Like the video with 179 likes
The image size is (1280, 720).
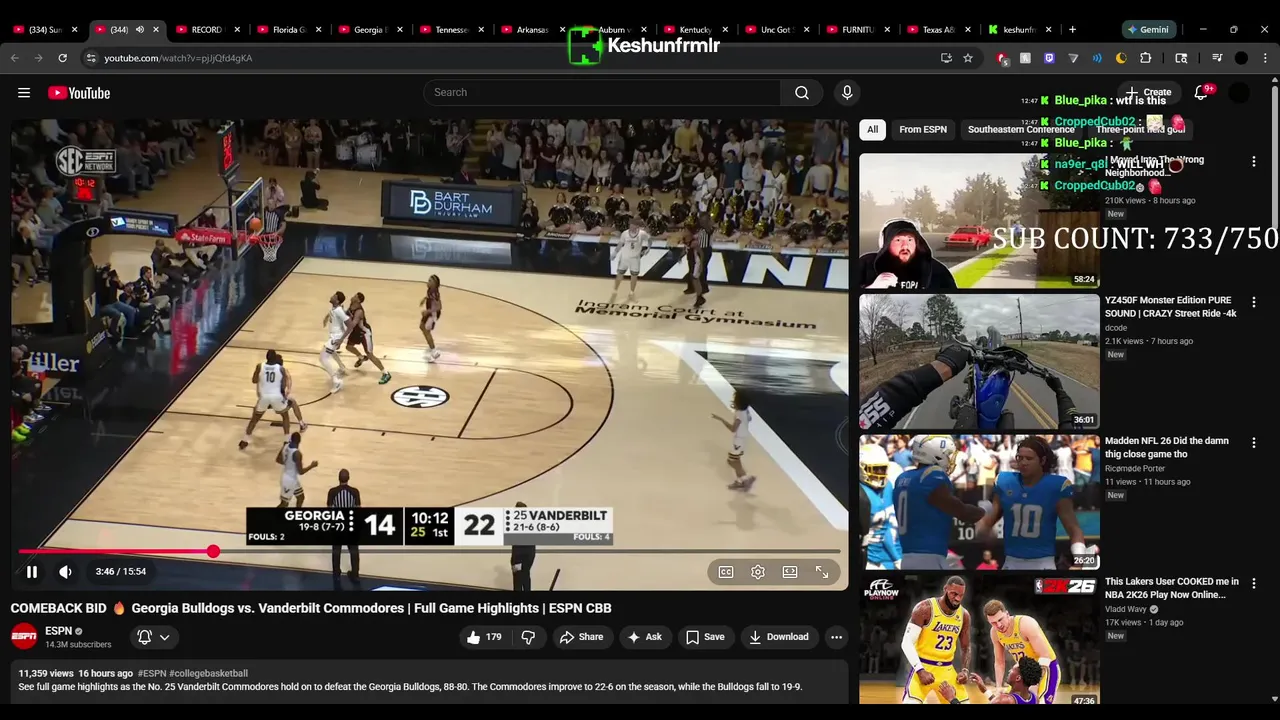tap(484, 637)
